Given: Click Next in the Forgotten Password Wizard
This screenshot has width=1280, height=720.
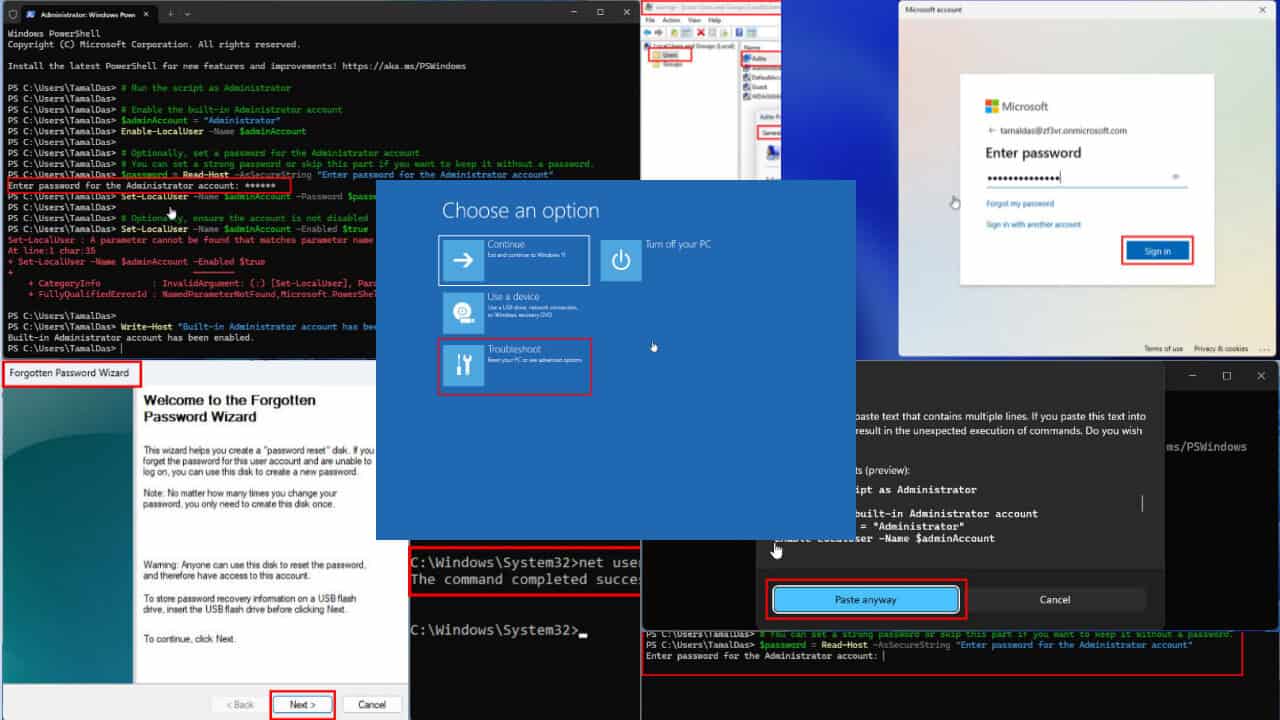Looking at the screenshot, I should tap(303, 705).
